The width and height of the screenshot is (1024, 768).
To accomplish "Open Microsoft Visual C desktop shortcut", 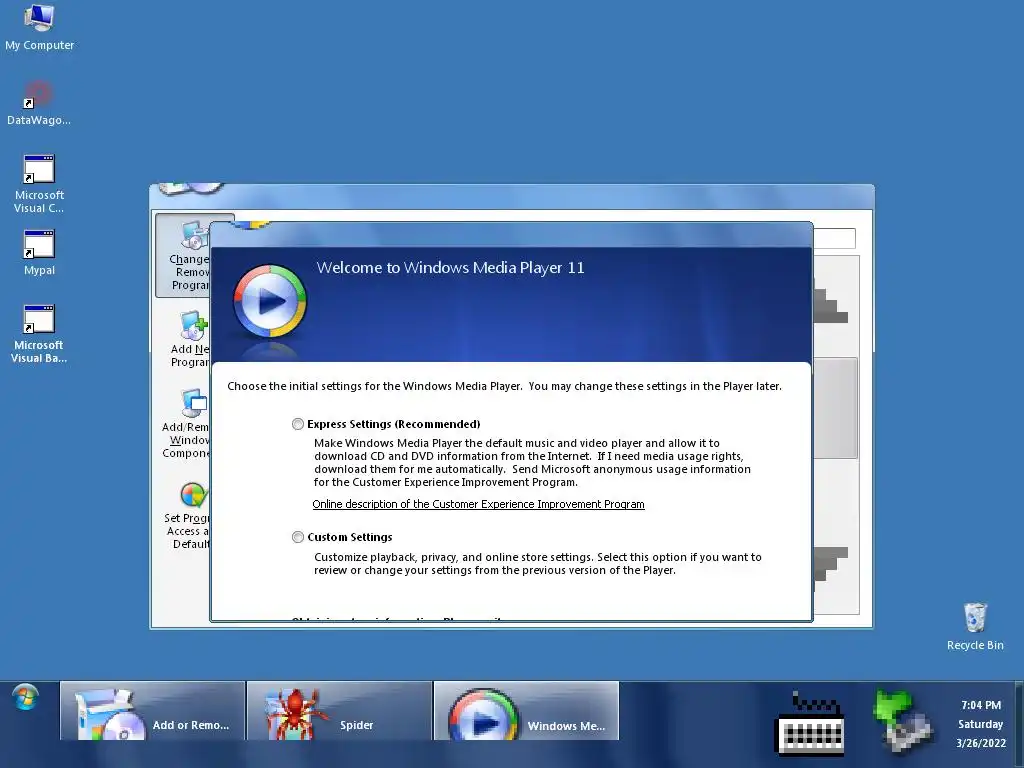I will pos(39,184).
